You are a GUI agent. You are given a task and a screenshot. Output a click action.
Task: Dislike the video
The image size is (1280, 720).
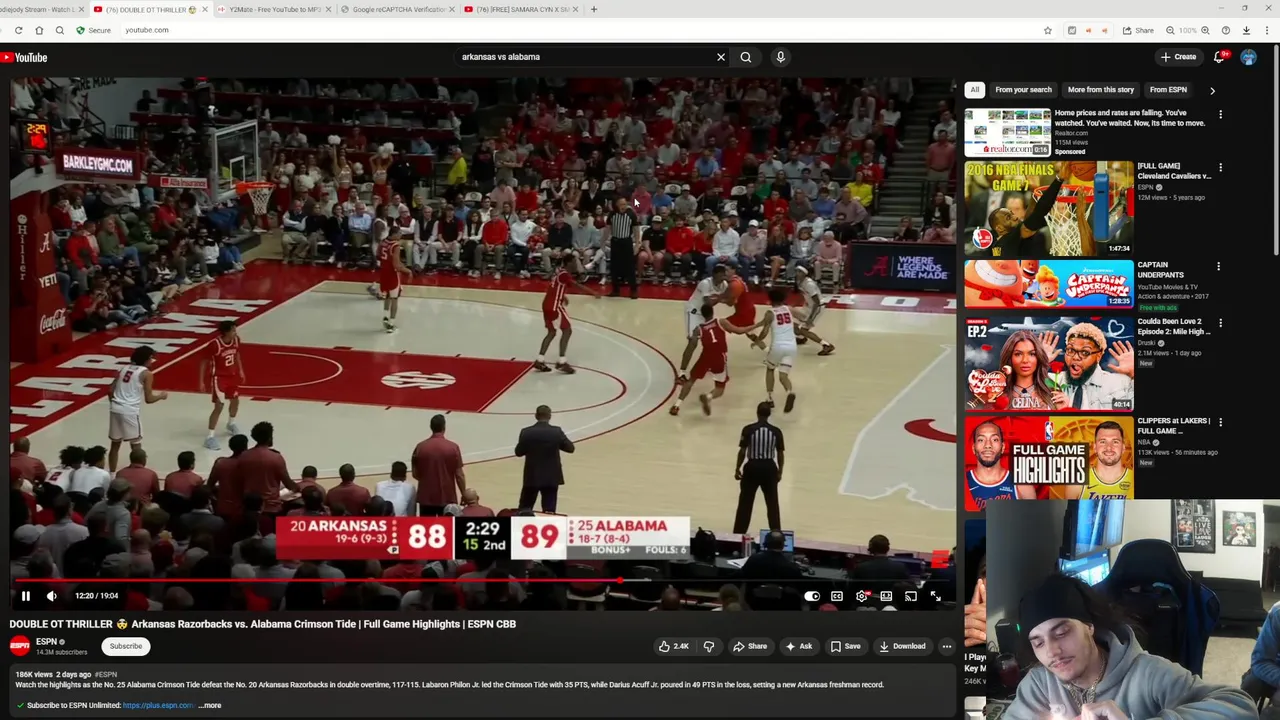709,646
